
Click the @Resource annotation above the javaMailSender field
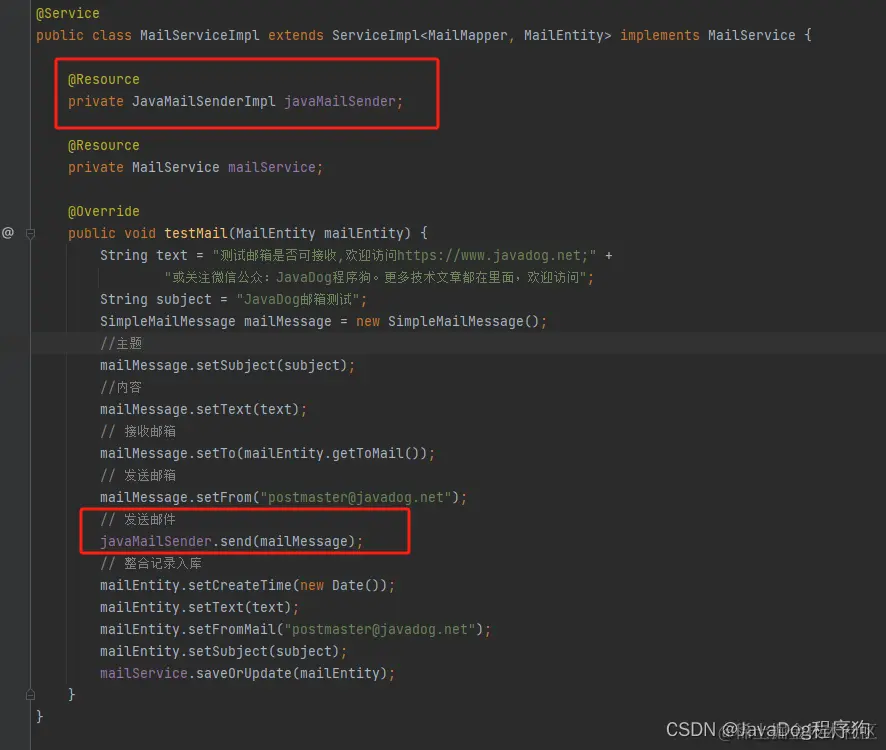(x=103, y=80)
